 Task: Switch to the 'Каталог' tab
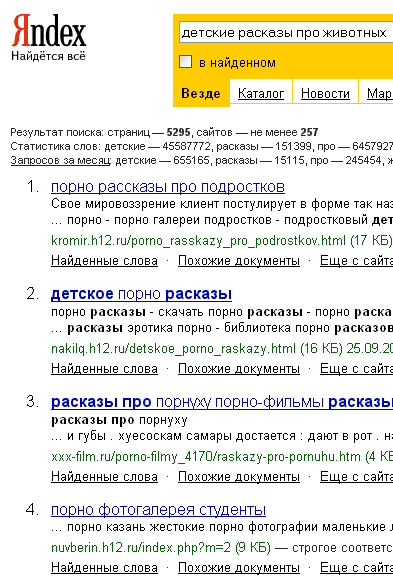click(x=261, y=93)
